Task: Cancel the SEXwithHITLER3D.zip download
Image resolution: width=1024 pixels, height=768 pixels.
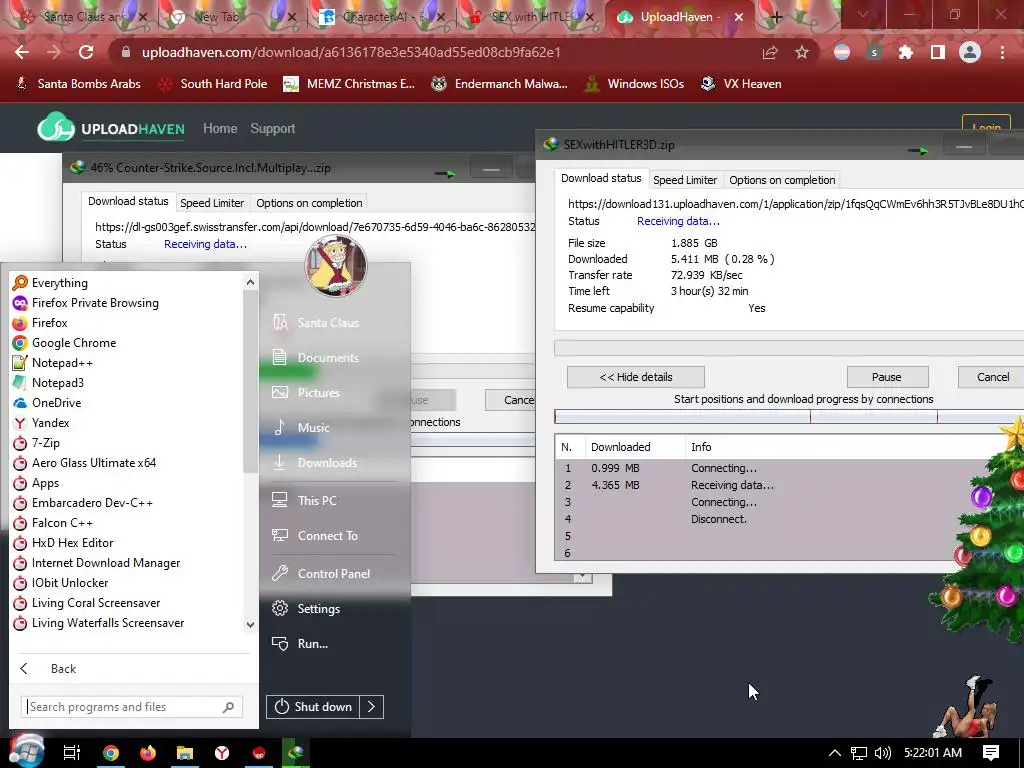Action: pyautogui.click(x=993, y=377)
